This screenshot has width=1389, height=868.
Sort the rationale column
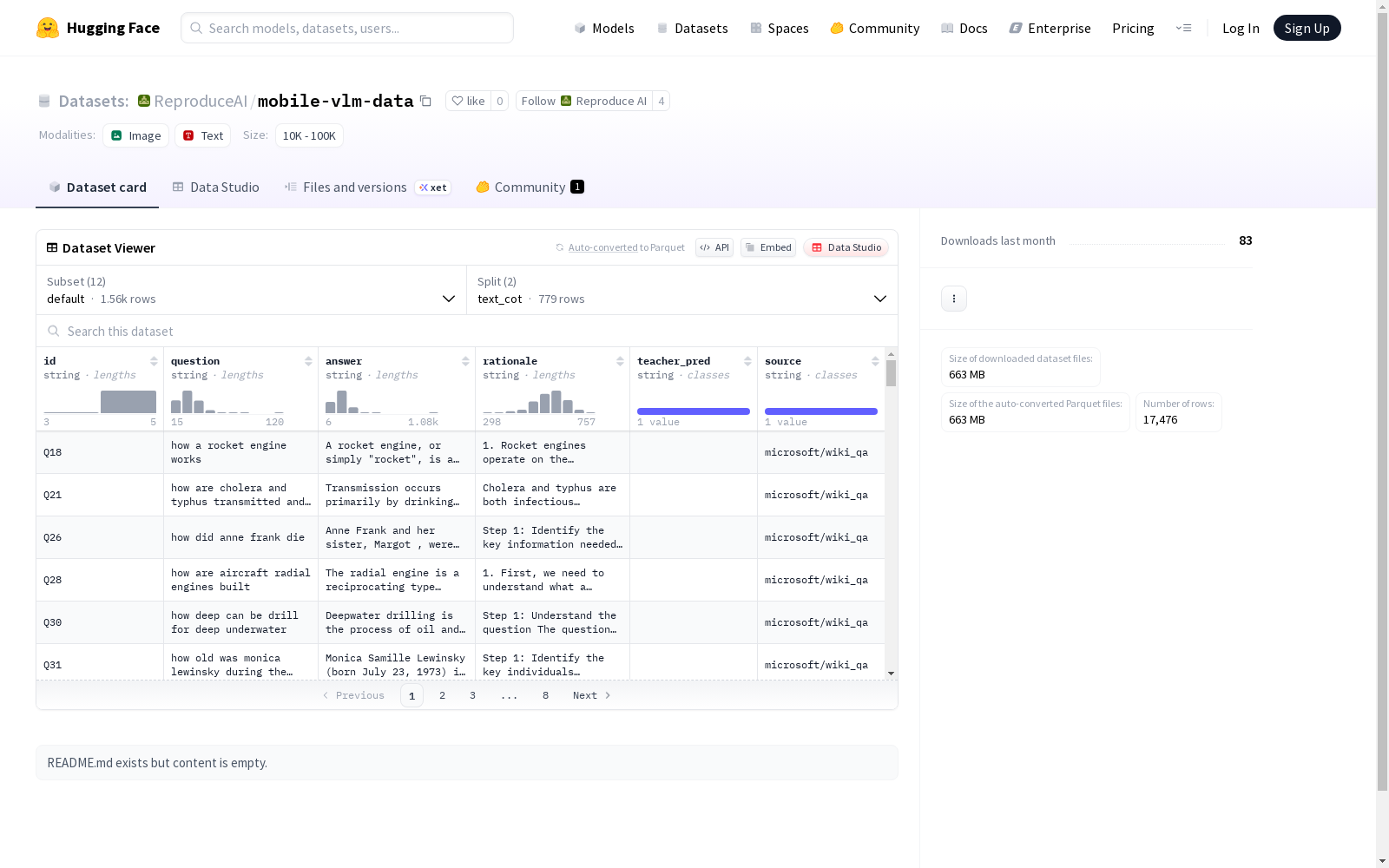pyautogui.click(x=620, y=361)
